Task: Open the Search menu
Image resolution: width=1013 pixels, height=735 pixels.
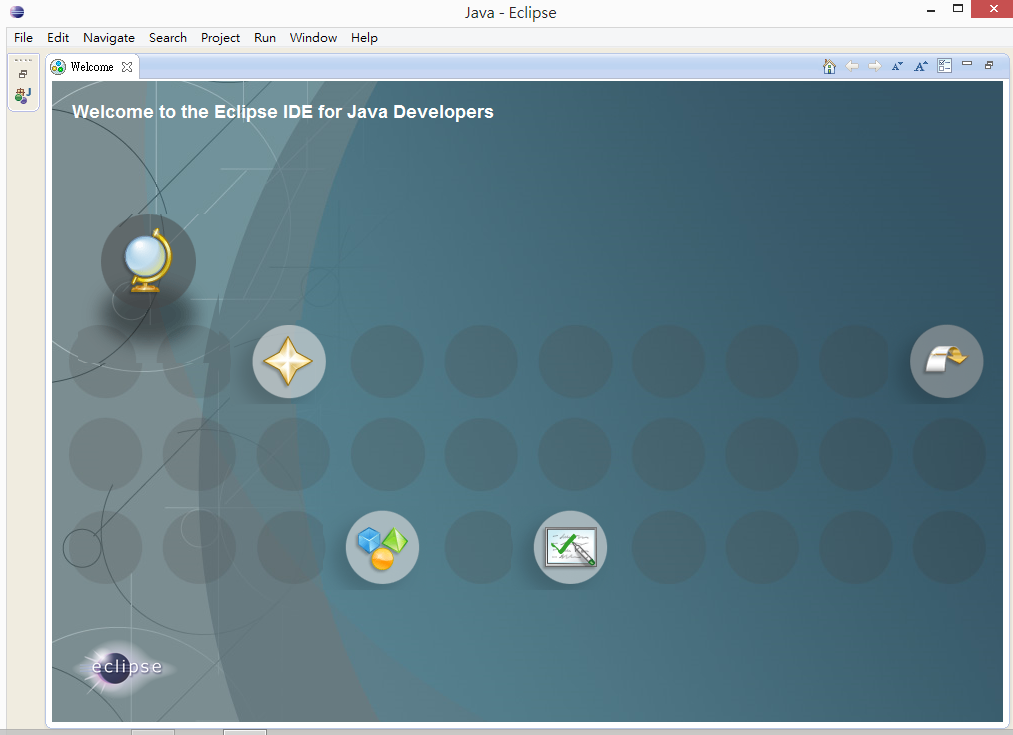Action: 167,37
